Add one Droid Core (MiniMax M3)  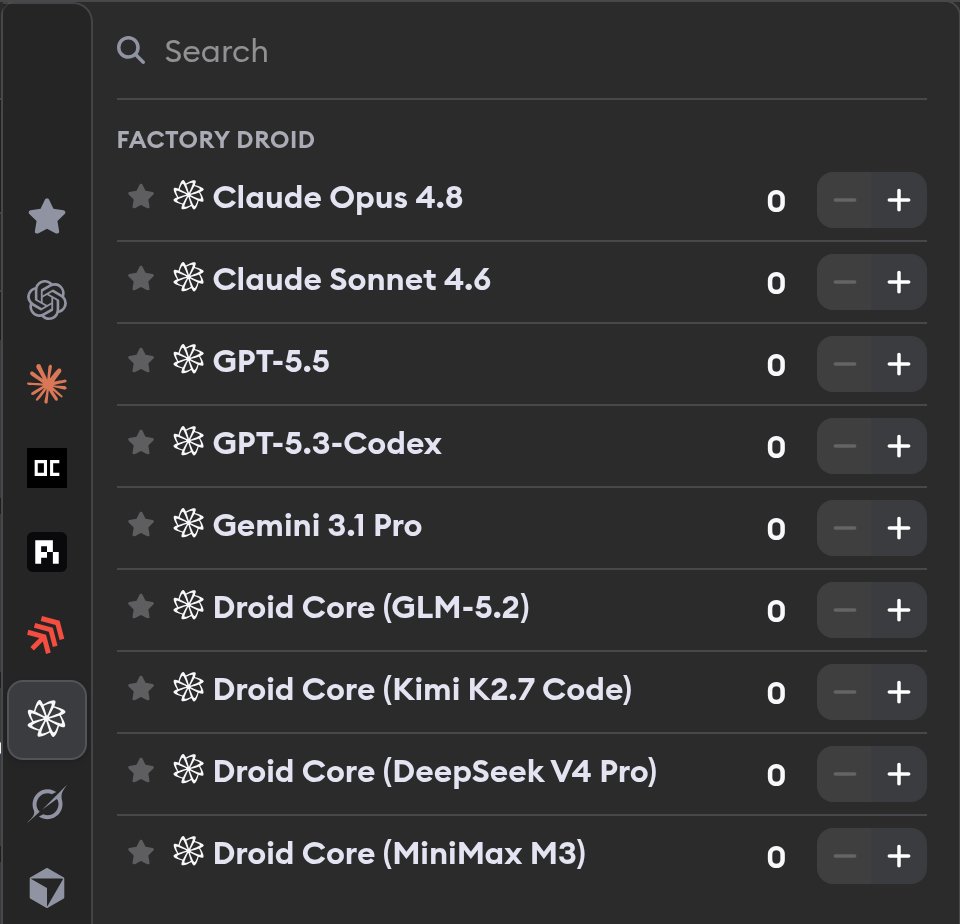click(899, 857)
